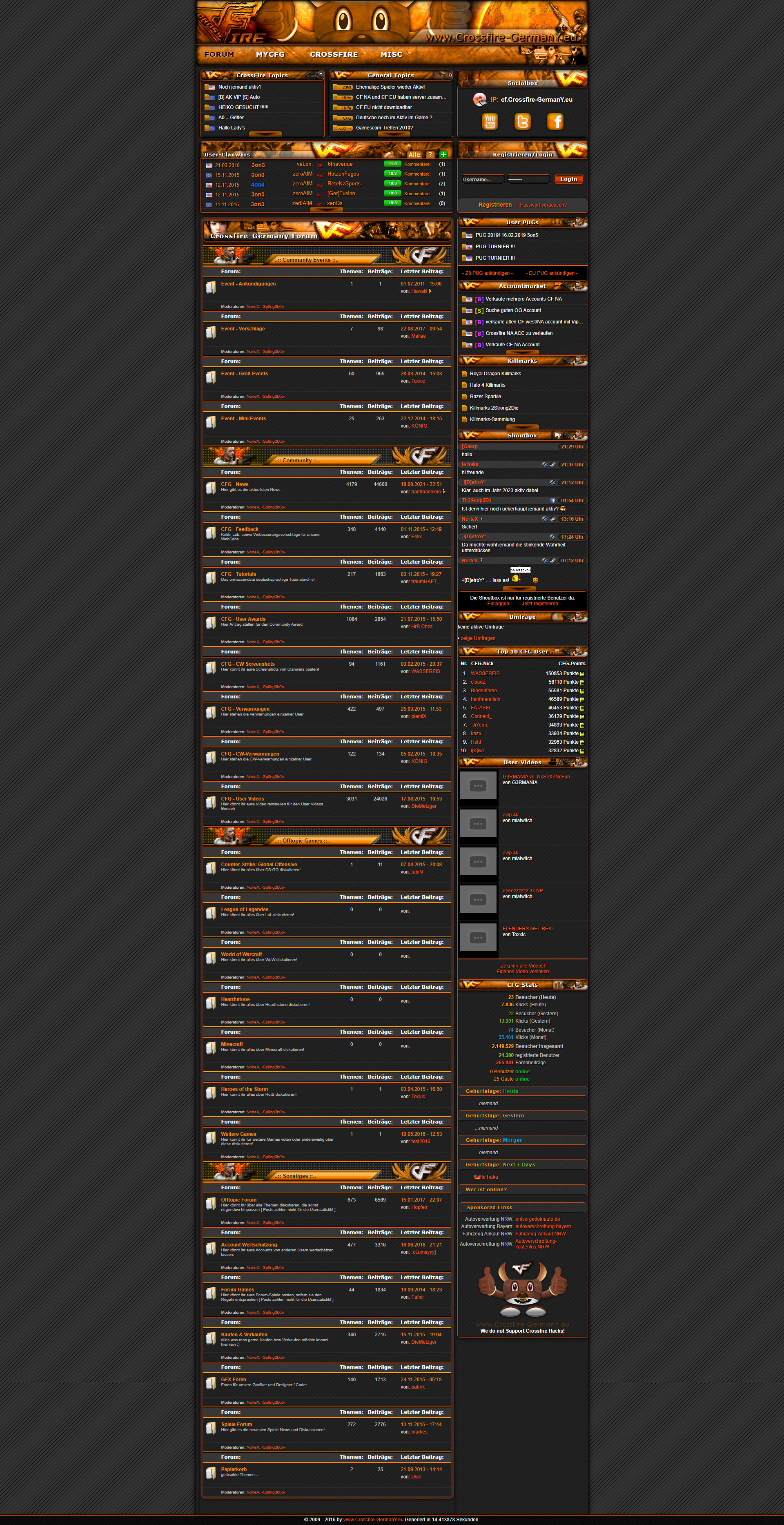Click folder icon next to 'Papierkorb'
The height and width of the screenshot is (1525, 784).
click(211, 1474)
